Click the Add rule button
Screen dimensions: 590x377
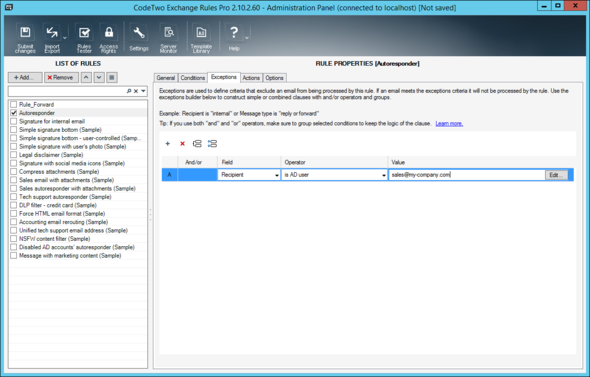[x=25, y=78]
